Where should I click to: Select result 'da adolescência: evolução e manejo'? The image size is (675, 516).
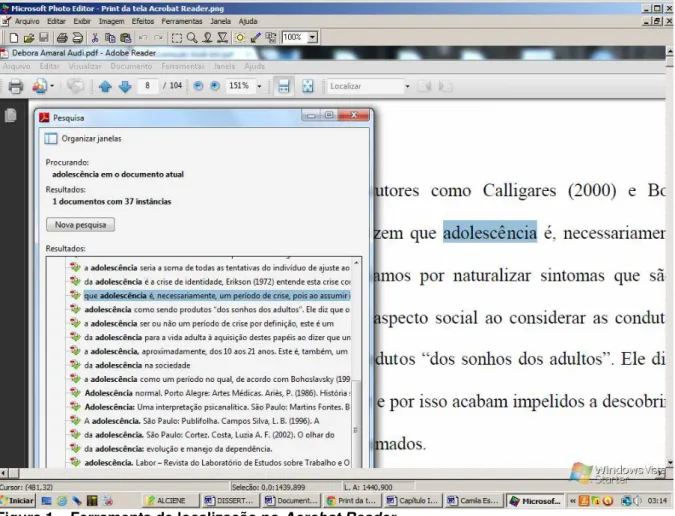click(x=178, y=449)
